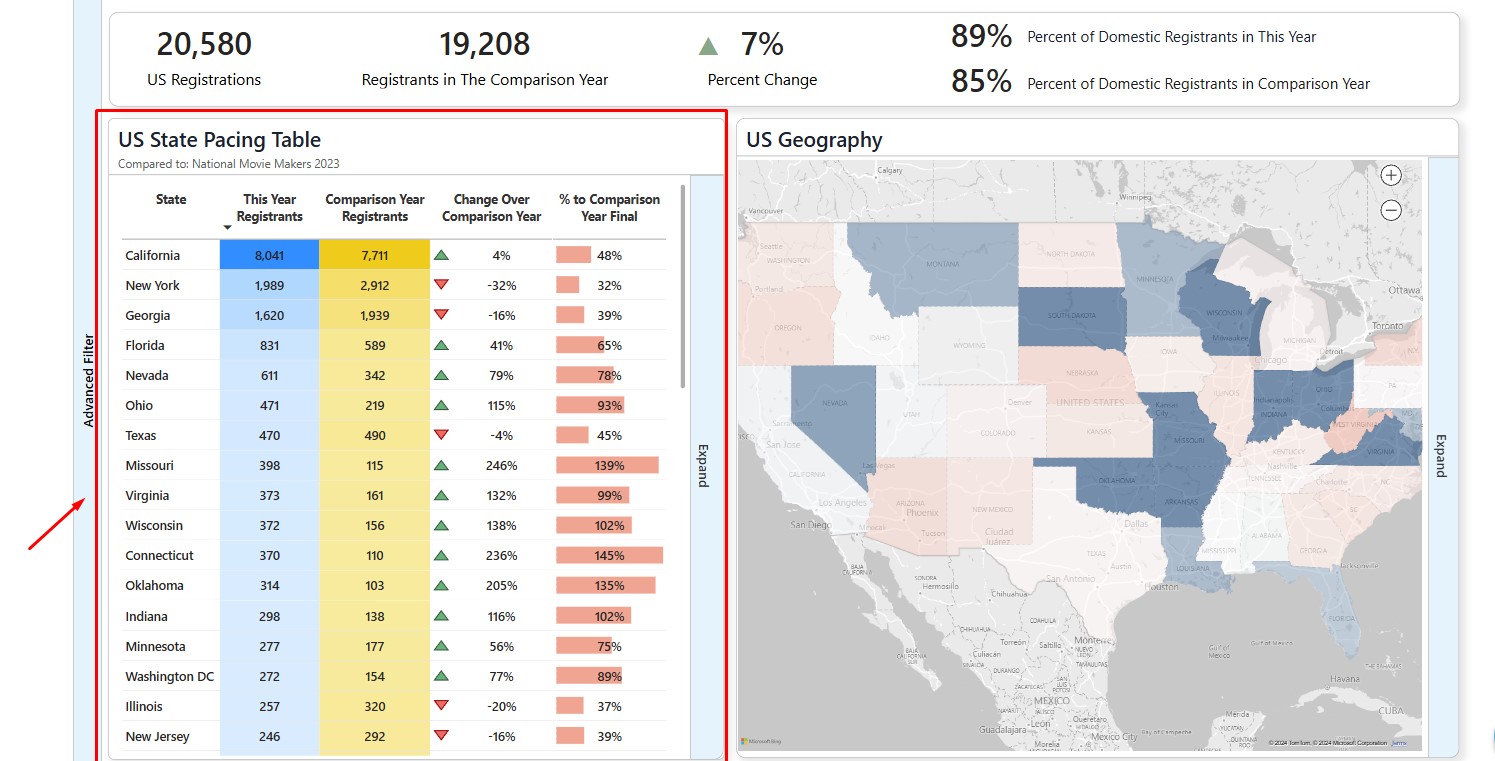Zoom in on the US Geography map
1495x761 pixels.
coord(1391,176)
